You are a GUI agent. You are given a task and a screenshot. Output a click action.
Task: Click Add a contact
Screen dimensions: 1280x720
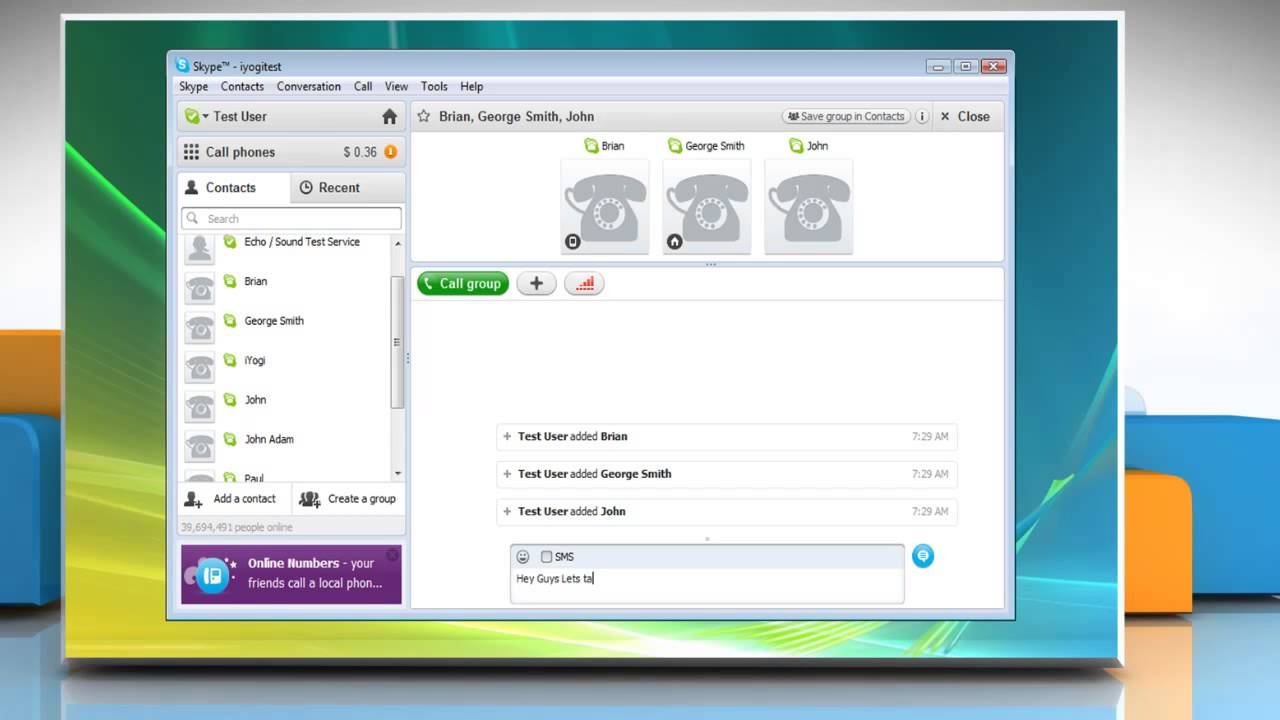pos(231,499)
